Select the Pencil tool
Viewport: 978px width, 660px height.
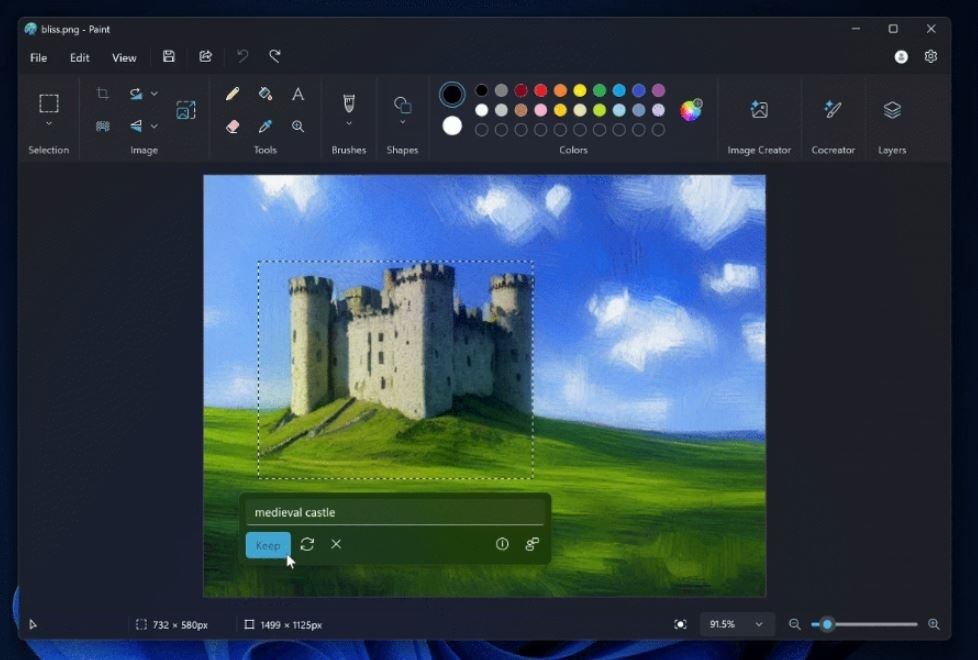pyautogui.click(x=232, y=94)
